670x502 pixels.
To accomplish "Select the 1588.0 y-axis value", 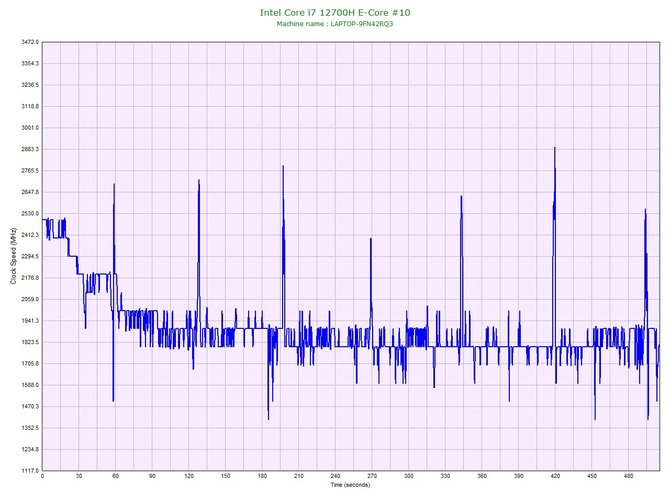I will 30,385.
